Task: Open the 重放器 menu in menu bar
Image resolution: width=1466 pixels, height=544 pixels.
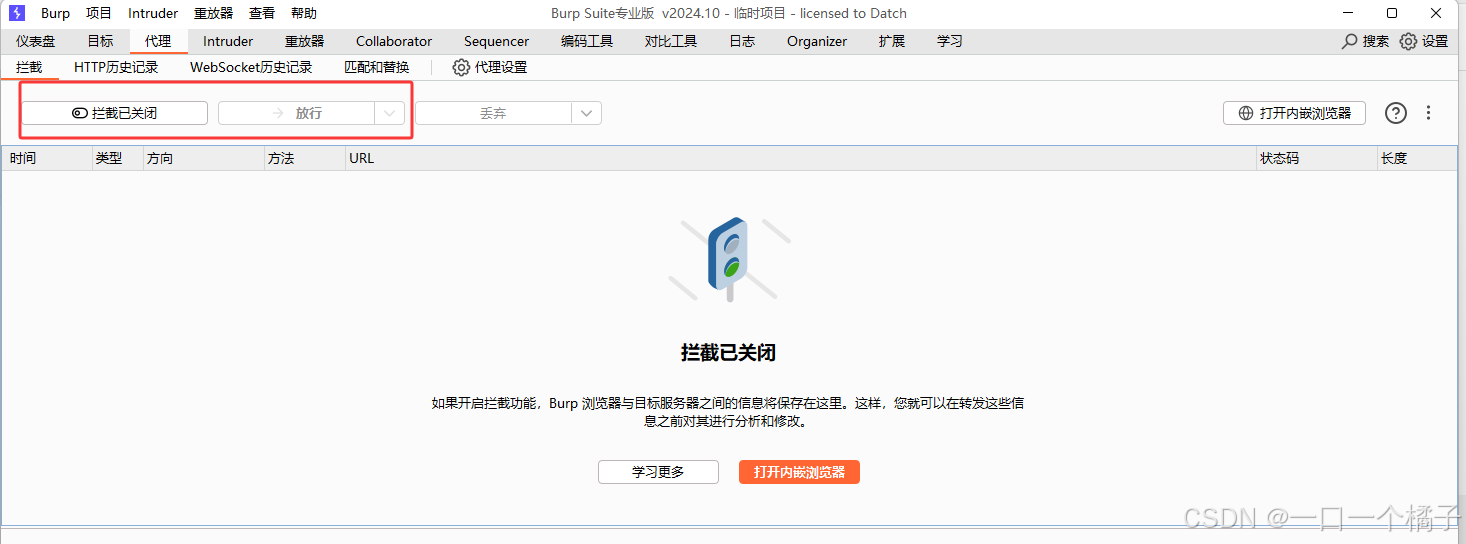Action: click(213, 13)
